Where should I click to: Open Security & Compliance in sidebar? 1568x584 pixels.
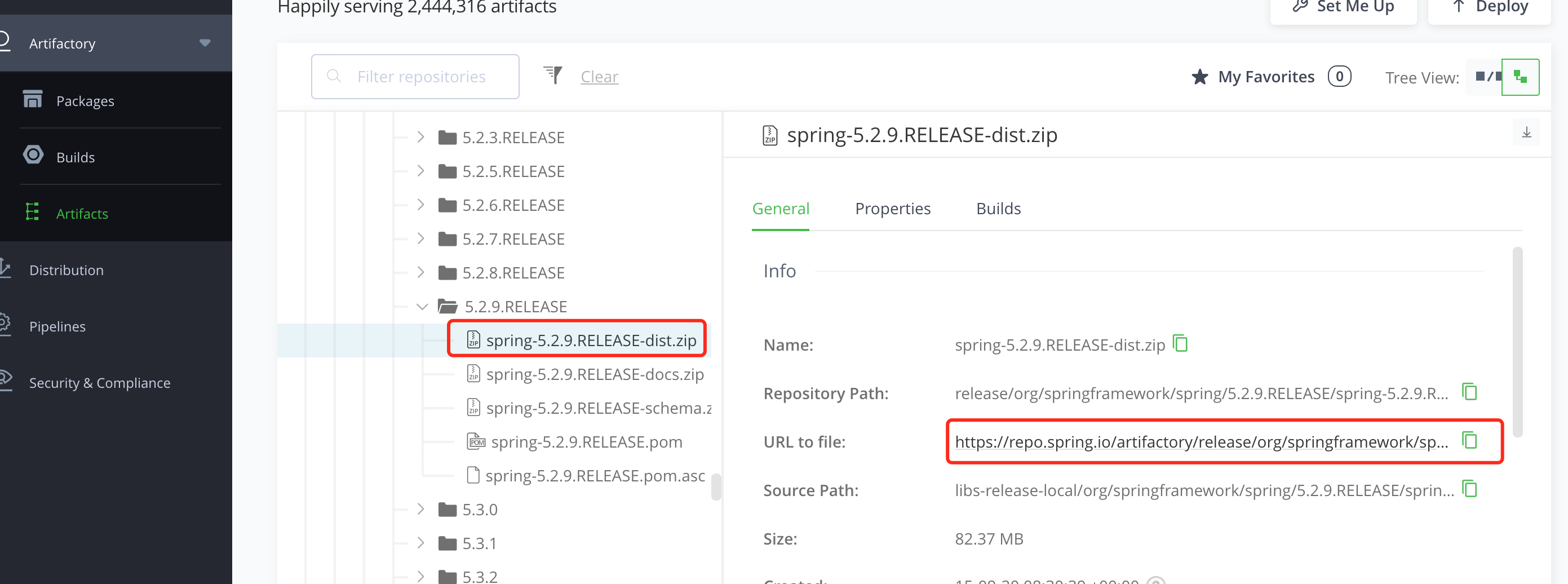click(x=100, y=382)
